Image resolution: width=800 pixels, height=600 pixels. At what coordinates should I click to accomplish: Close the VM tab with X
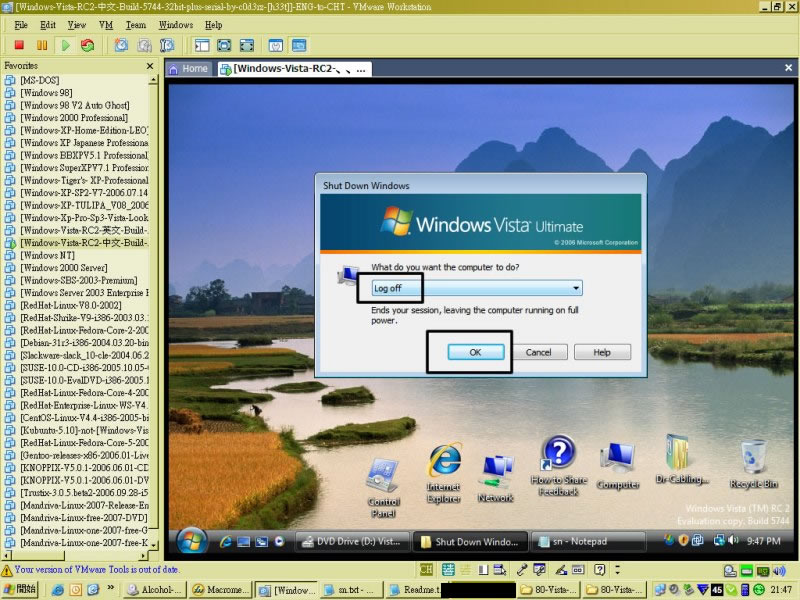pos(788,68)
